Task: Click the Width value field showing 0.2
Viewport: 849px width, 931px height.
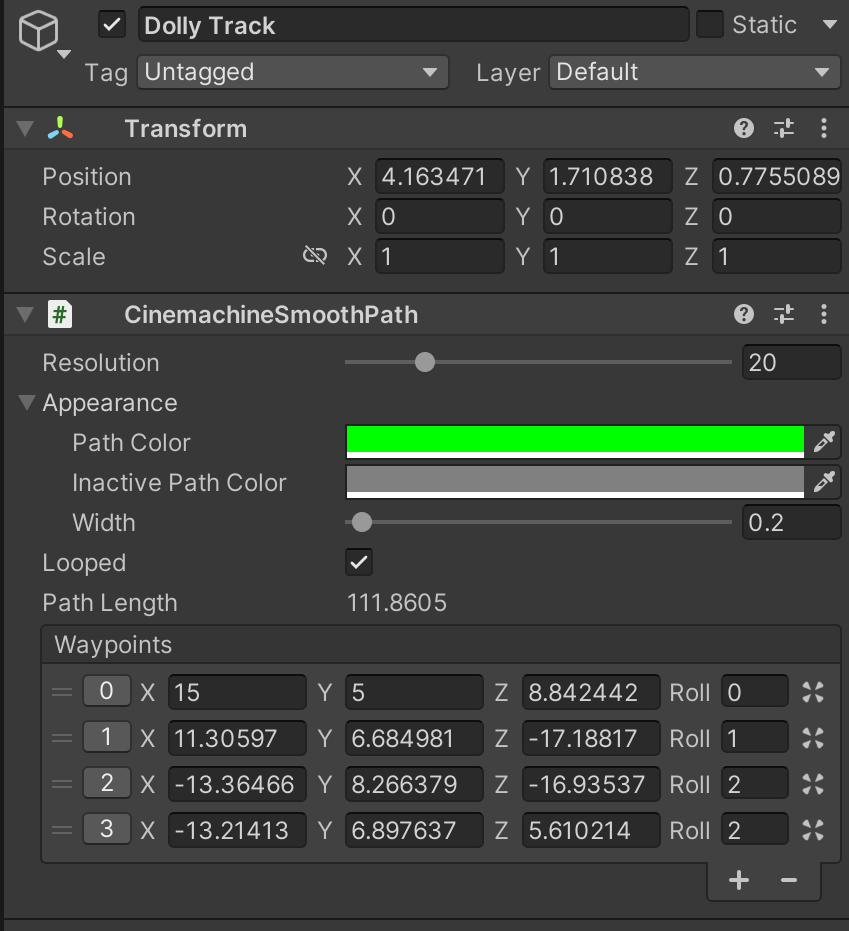Action: point(791,522)
